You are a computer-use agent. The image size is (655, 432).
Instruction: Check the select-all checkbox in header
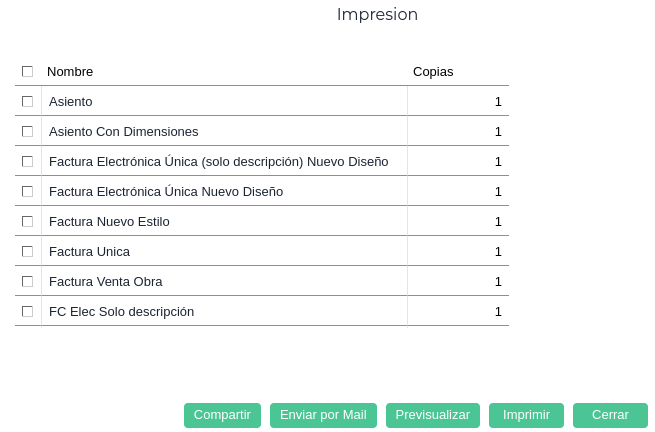click(x=27, y=71)
